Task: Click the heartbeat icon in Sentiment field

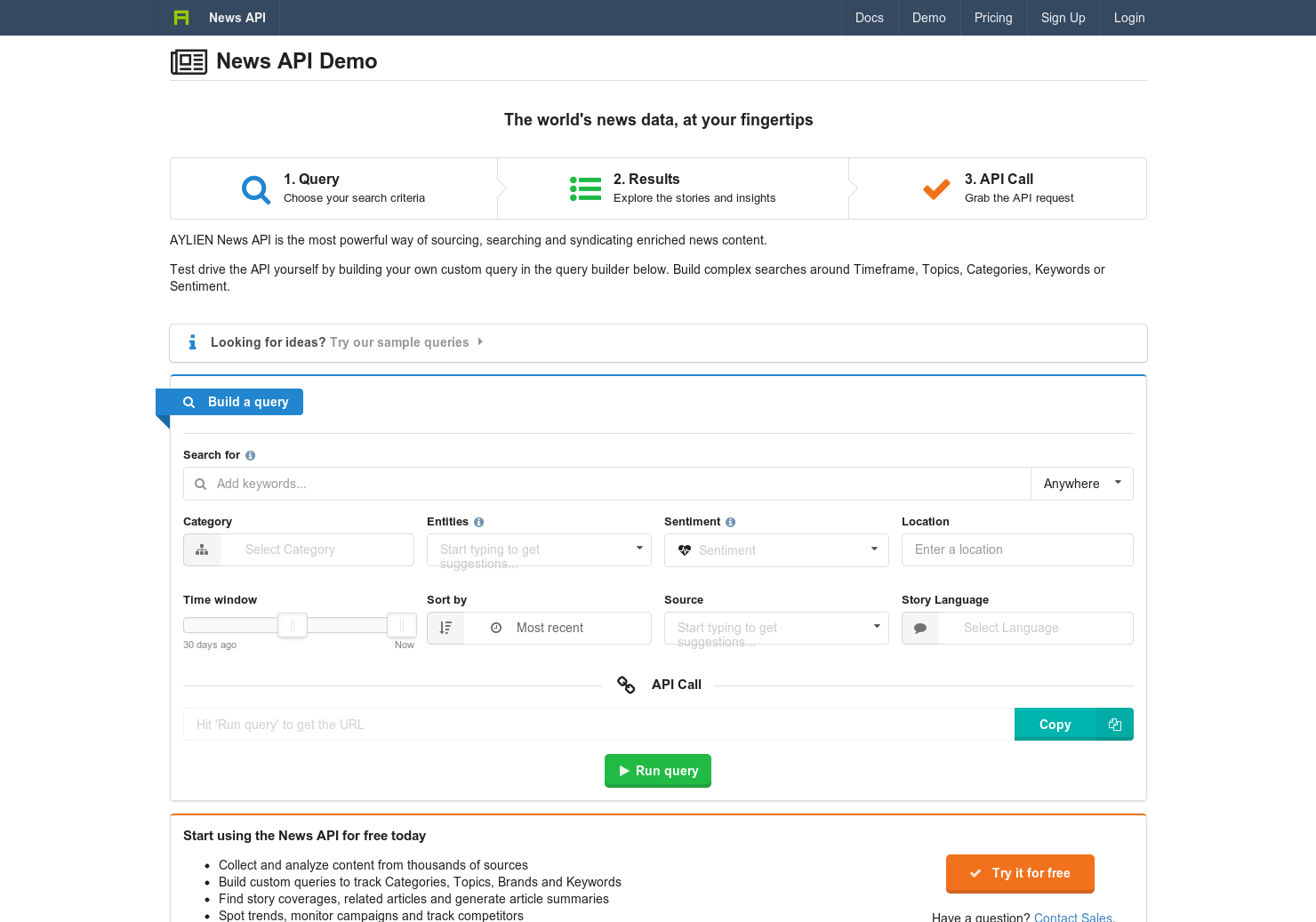Action: tap(684, 550)
